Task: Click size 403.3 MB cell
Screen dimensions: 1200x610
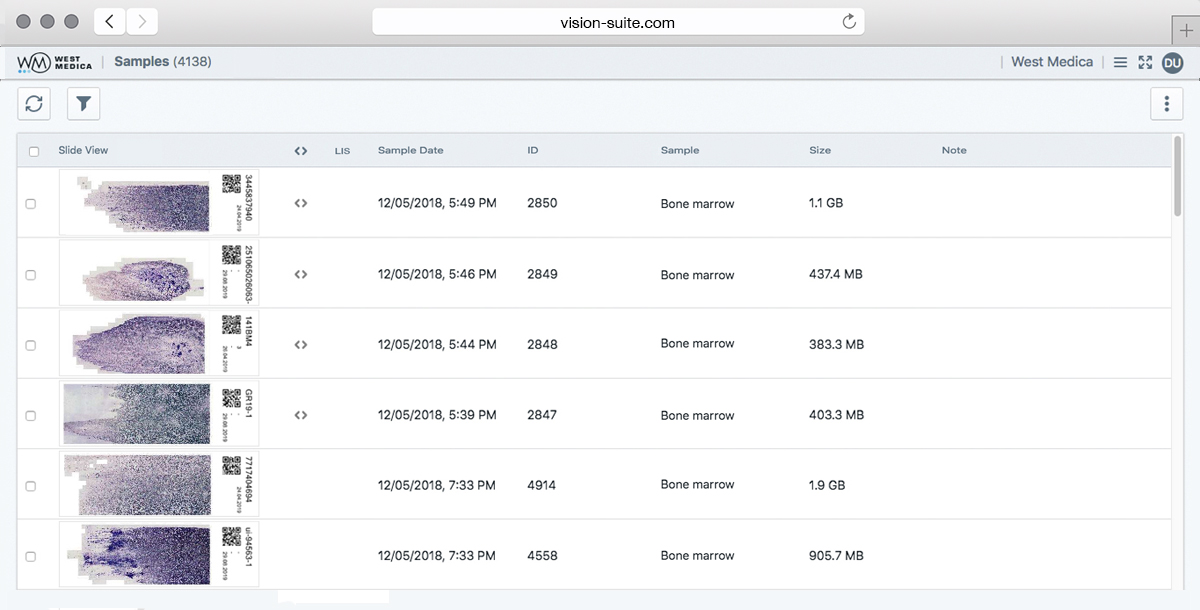Action: pyautogui.click(x=836, y=414)
